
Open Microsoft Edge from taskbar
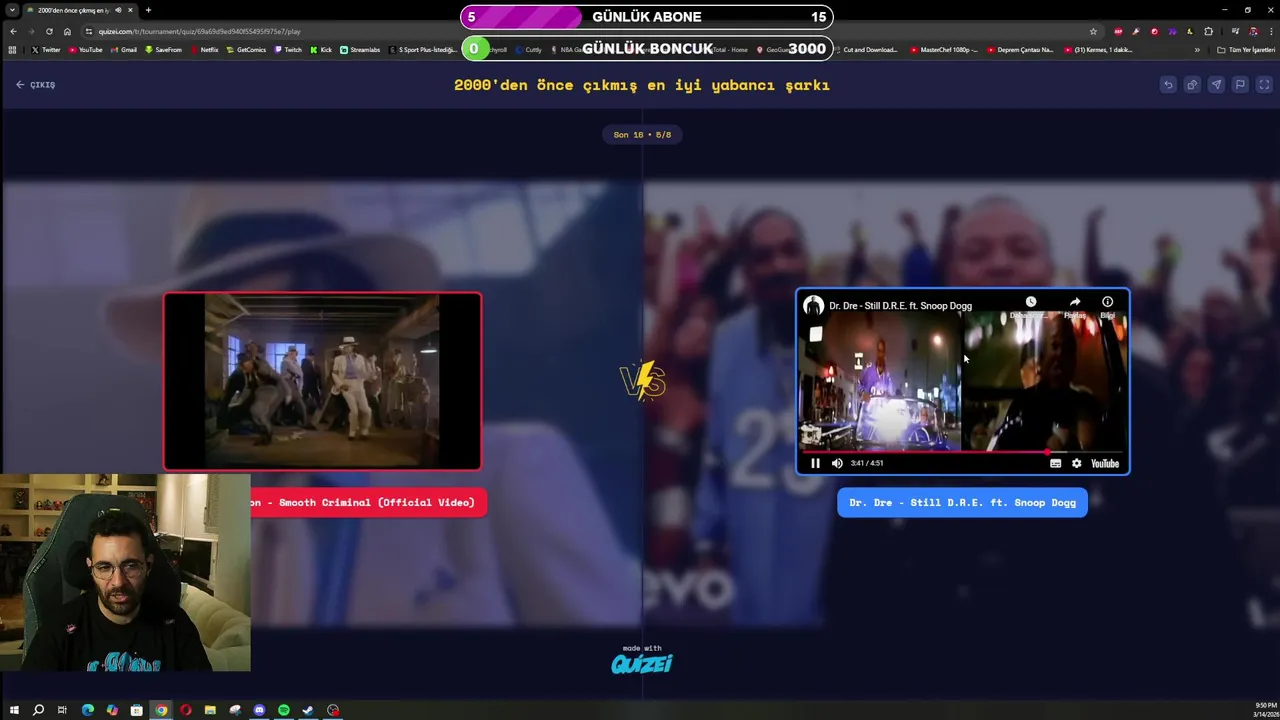(x=87, y=710)
